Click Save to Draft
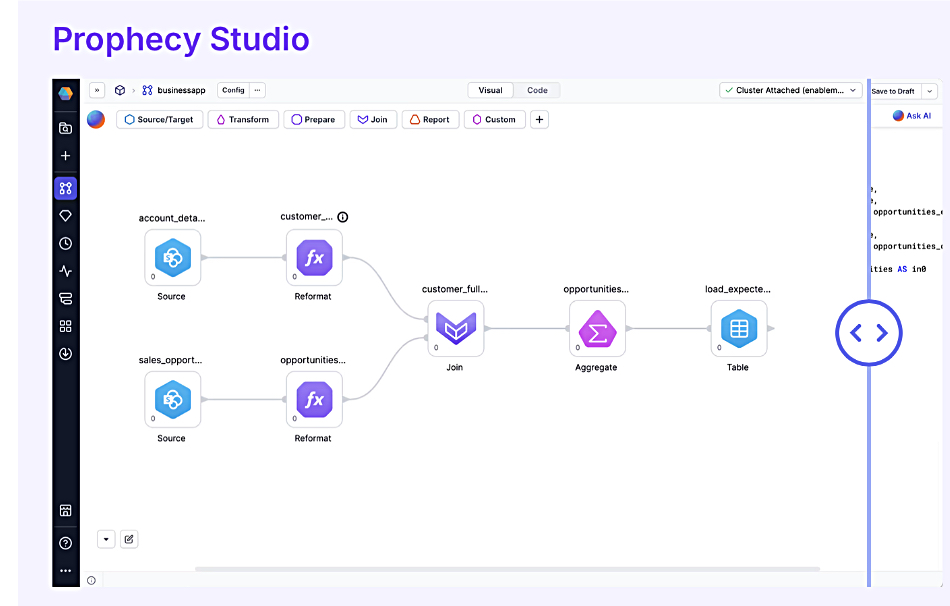Screen dimensions: 950x606 pos(893,92)
